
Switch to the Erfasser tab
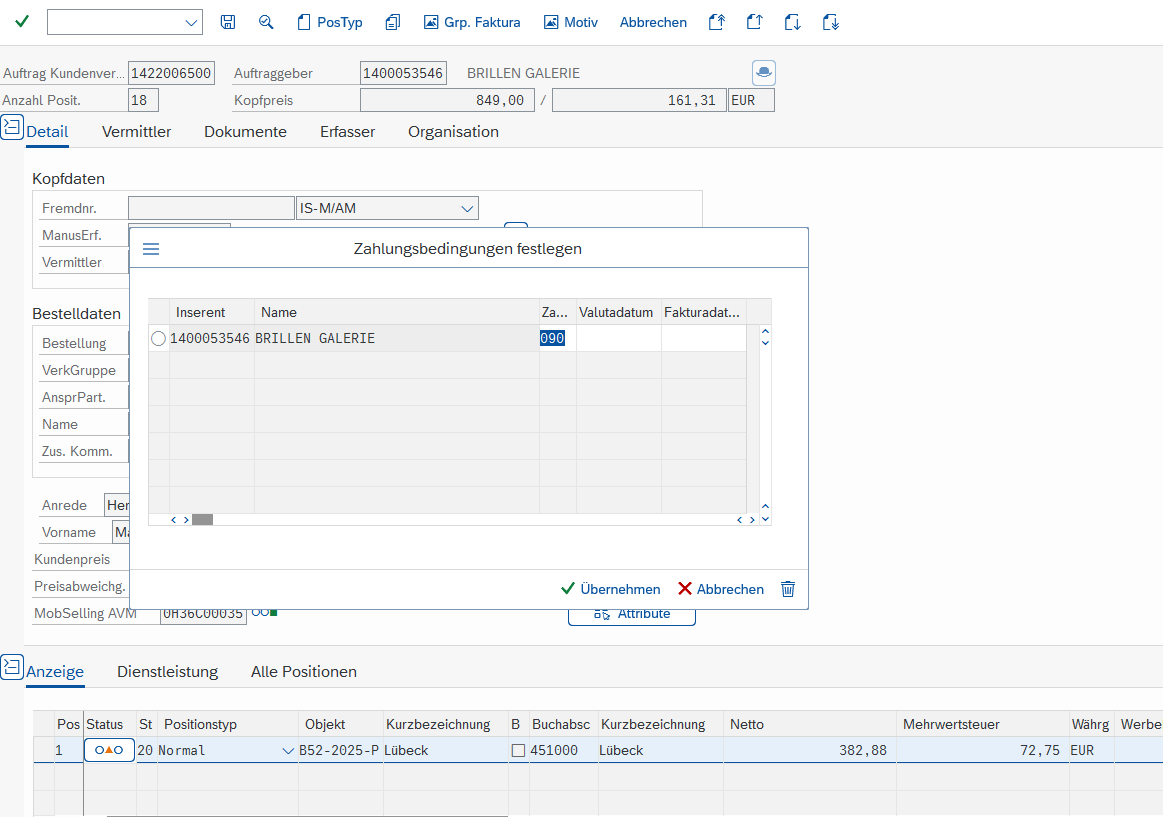tap(347, 132)
